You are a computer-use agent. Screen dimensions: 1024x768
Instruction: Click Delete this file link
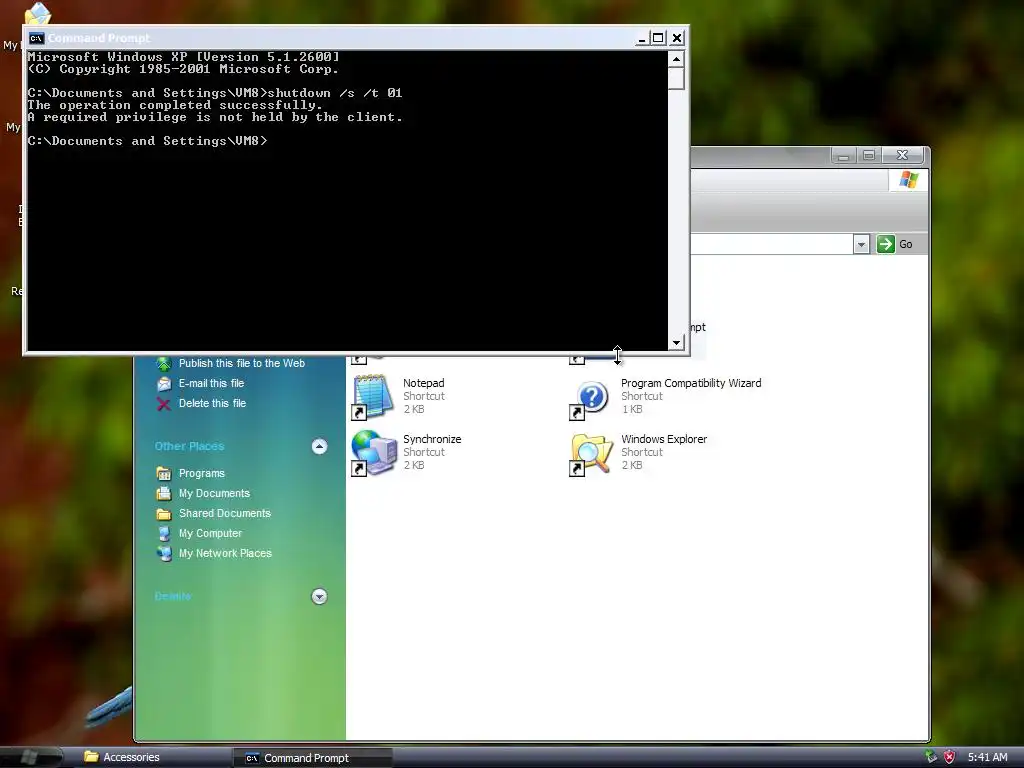click(x=212, y=404)
